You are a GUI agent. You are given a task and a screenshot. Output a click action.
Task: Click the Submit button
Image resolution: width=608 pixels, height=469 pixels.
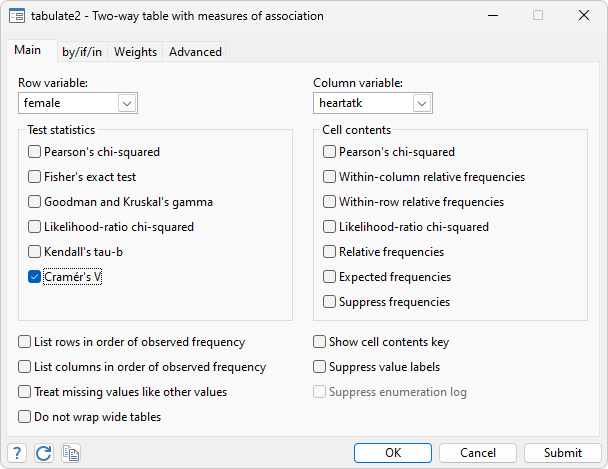pyautogui.click(x=563, y=453)
